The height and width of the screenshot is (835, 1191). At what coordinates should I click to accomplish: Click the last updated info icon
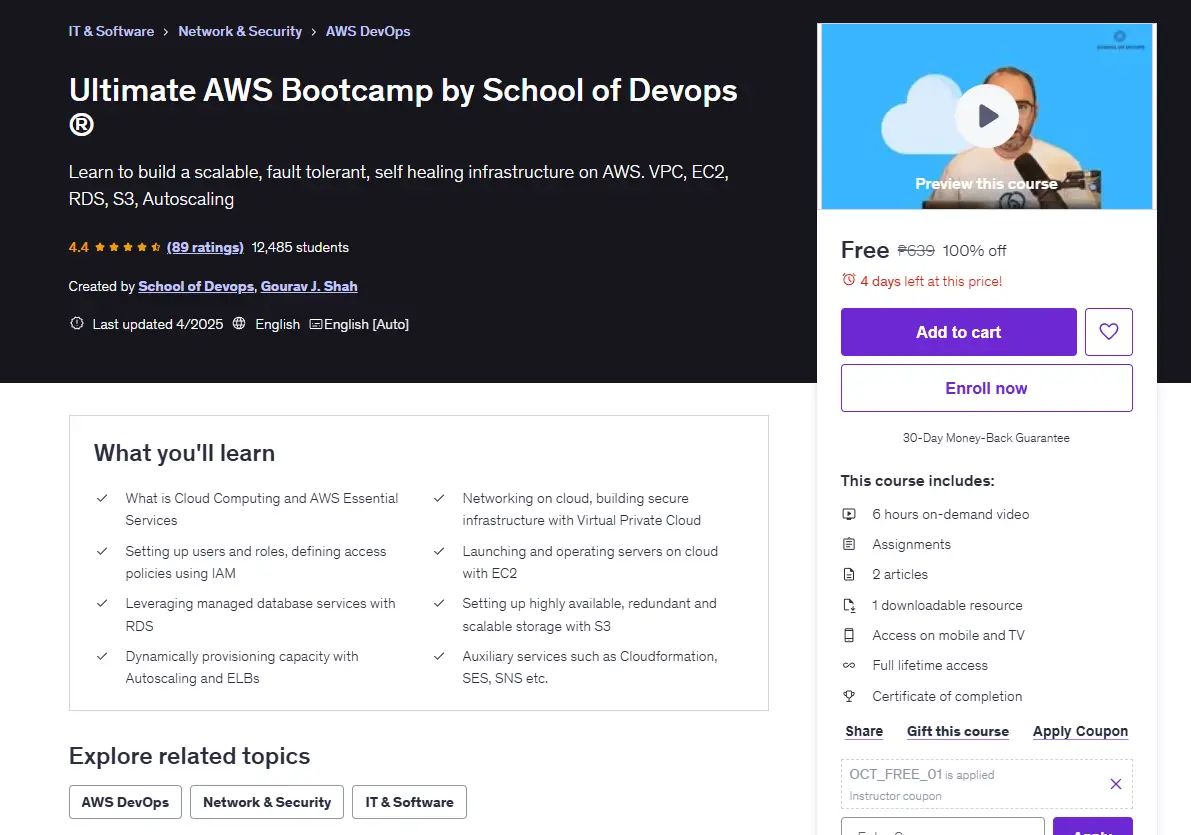click(x=77, y=324)
